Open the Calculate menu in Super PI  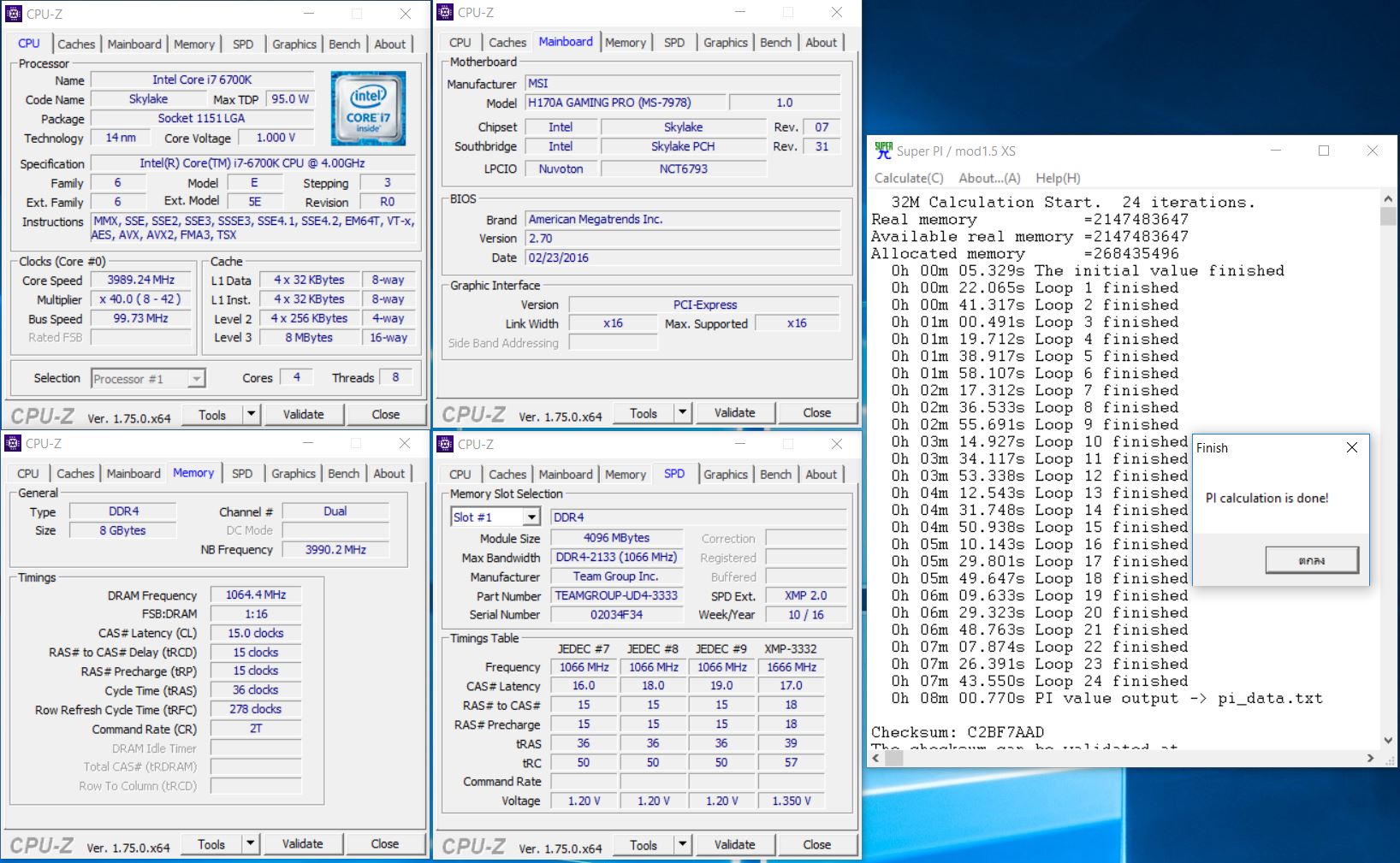(908, 178)
